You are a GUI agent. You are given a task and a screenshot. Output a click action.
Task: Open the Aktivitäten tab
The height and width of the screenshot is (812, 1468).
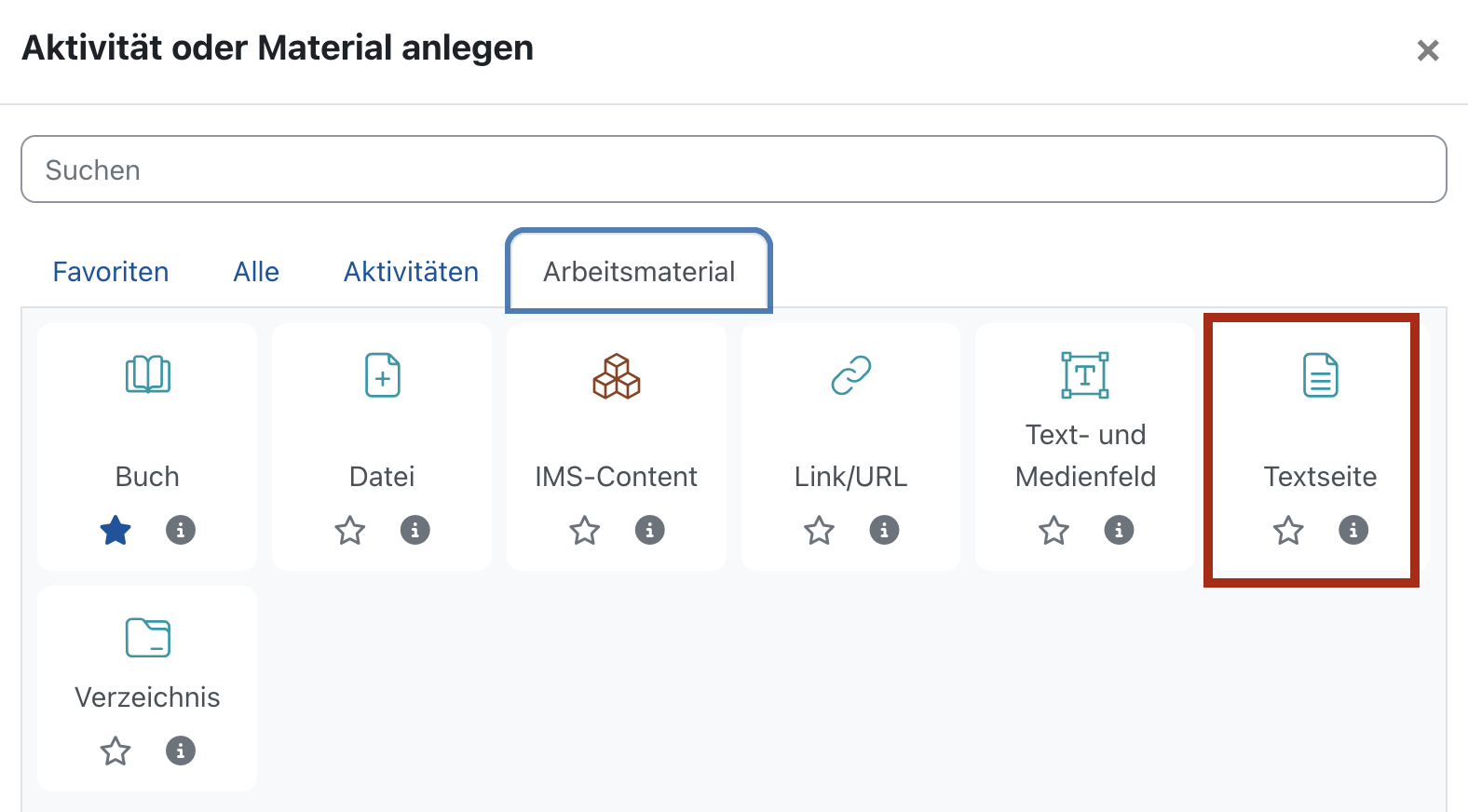click(x=411, y=271)
